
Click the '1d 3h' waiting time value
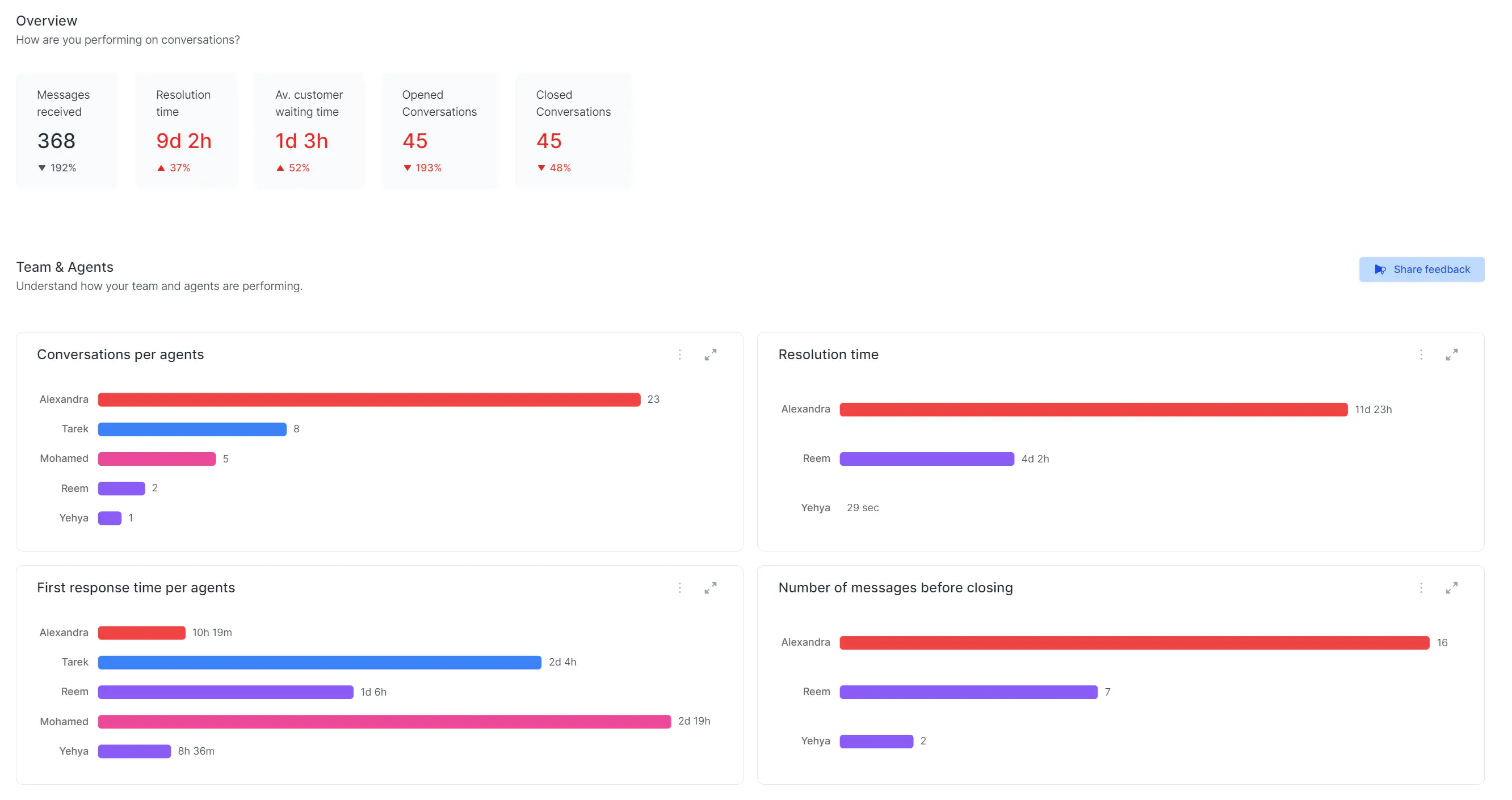pyautogui.click(x=302, y=141)
